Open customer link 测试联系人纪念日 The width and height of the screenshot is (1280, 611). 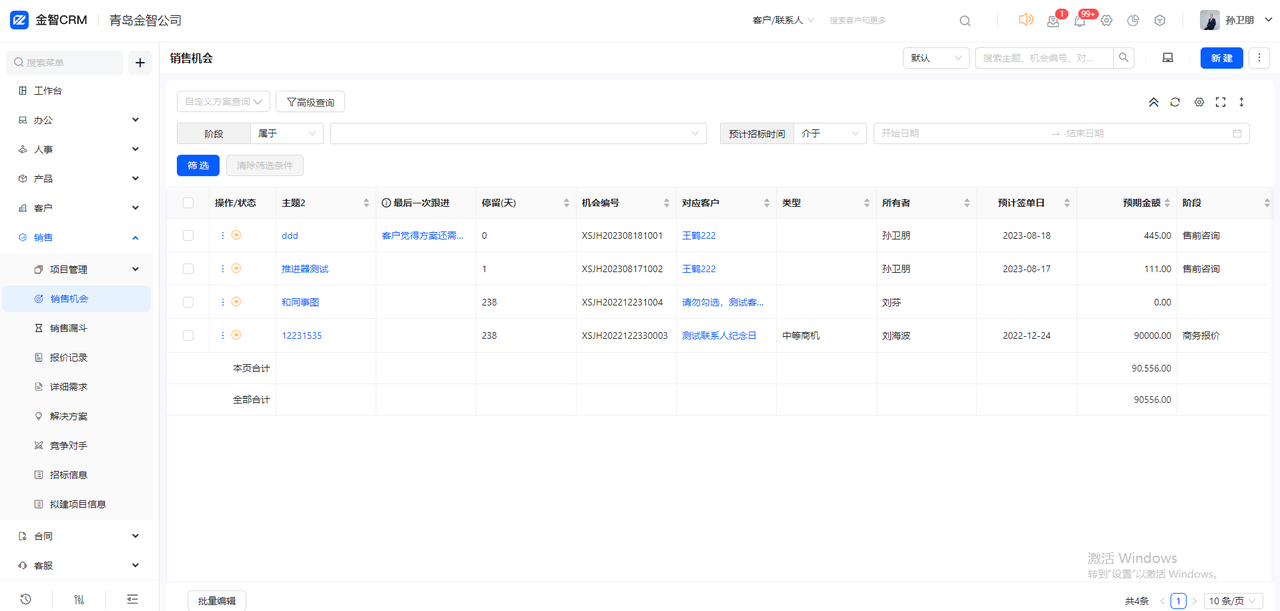(719, 336)
